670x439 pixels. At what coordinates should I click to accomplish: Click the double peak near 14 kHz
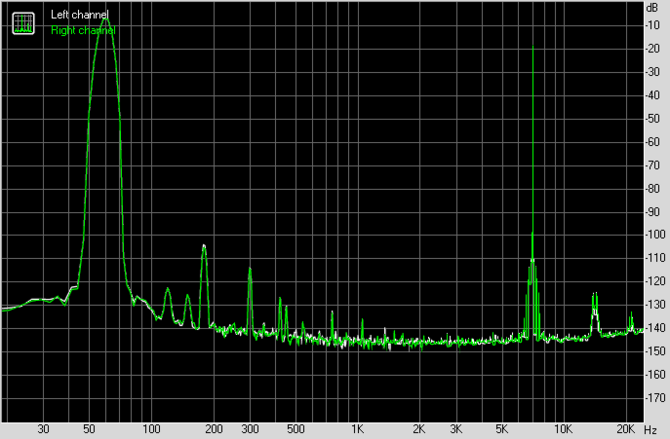click(x=594, y=296)
